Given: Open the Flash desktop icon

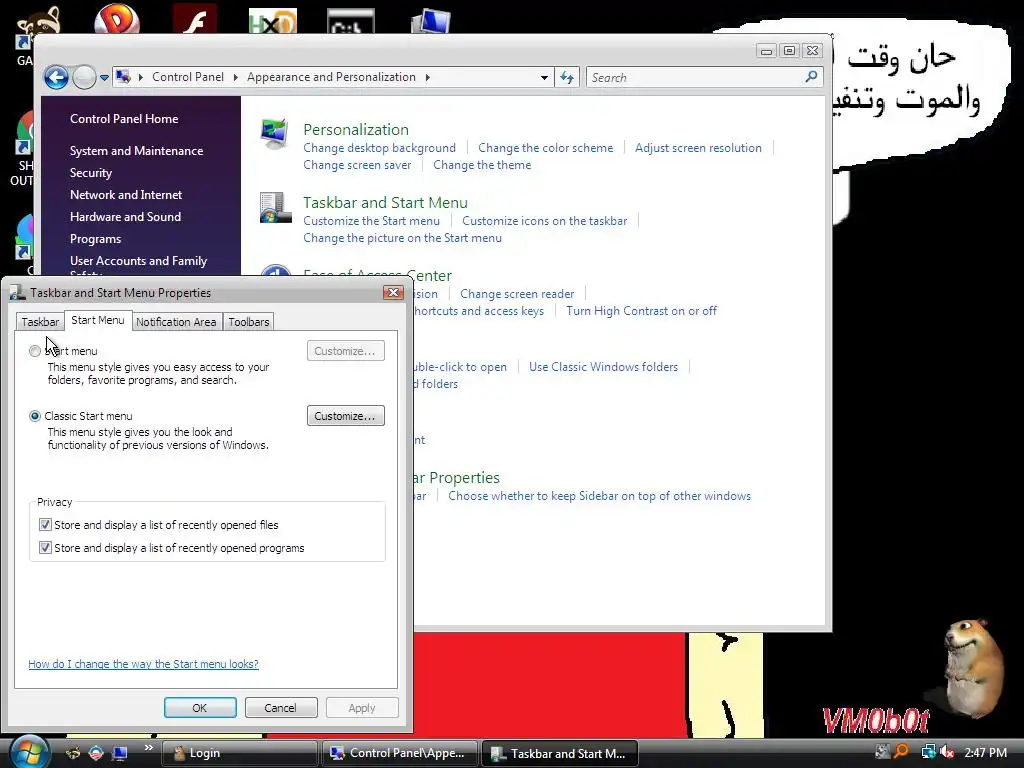Looking at the screenshot, I should 195,20.
